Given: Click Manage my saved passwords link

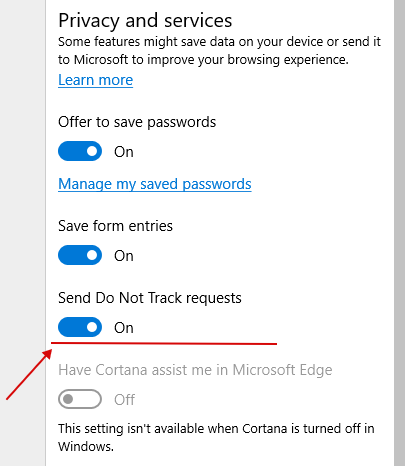Looking at the screenshot, I should click(x=155, y=184).
